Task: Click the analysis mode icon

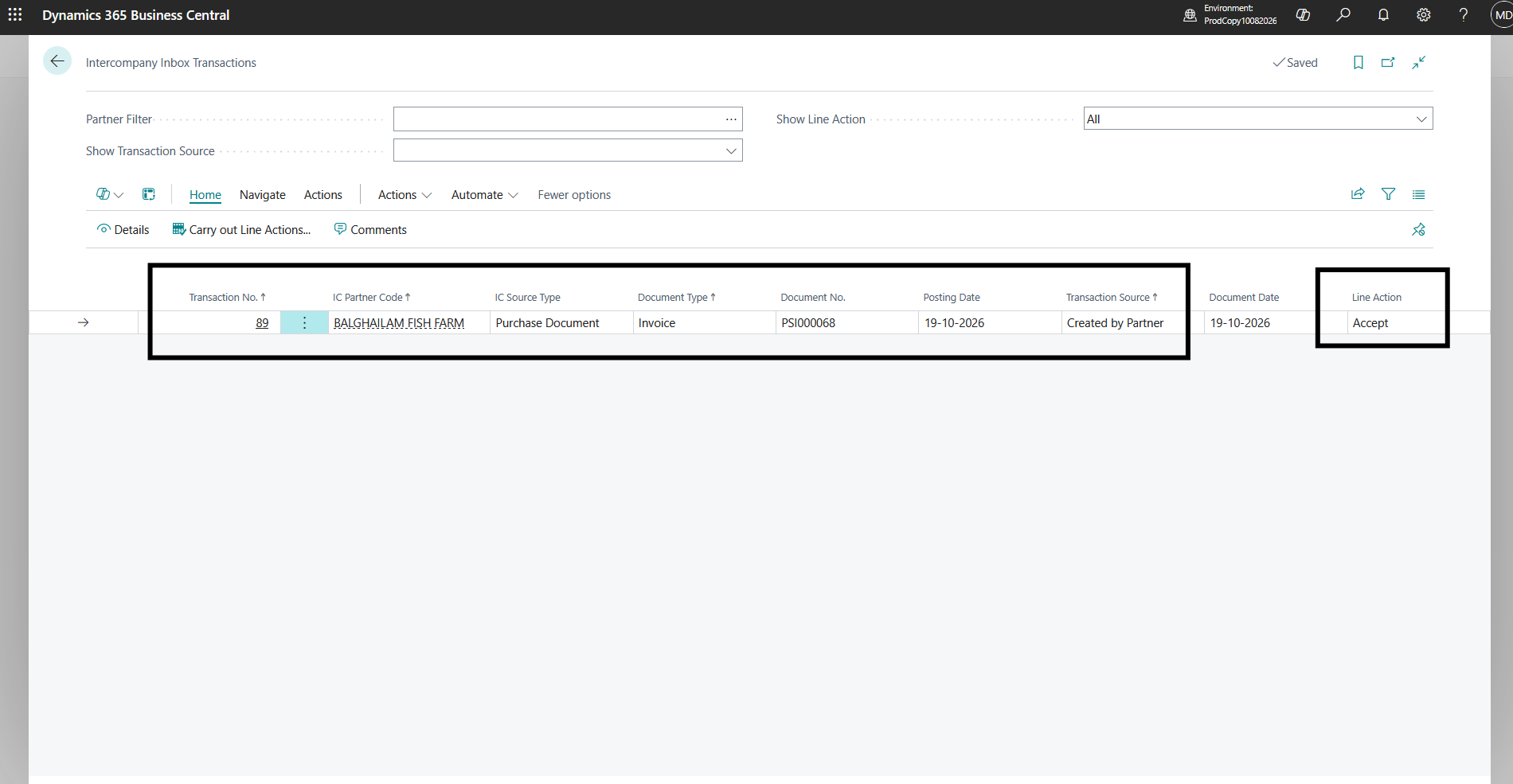Action: point(149,194)
